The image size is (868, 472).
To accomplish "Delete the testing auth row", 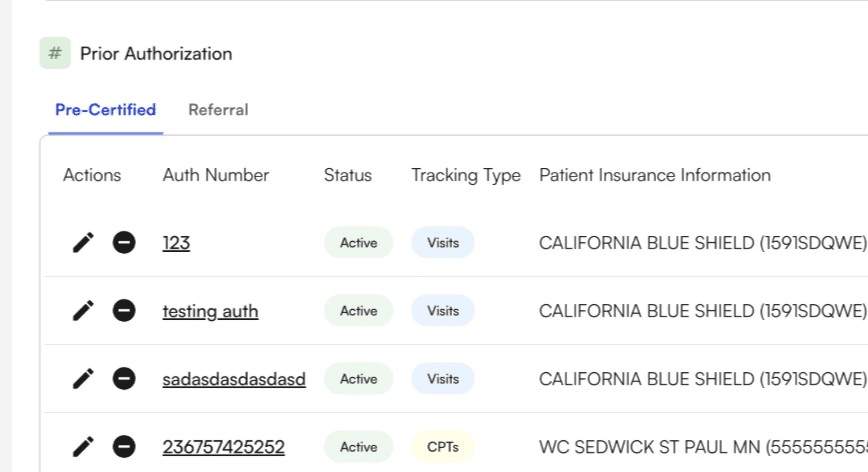I will pos(124,310).
